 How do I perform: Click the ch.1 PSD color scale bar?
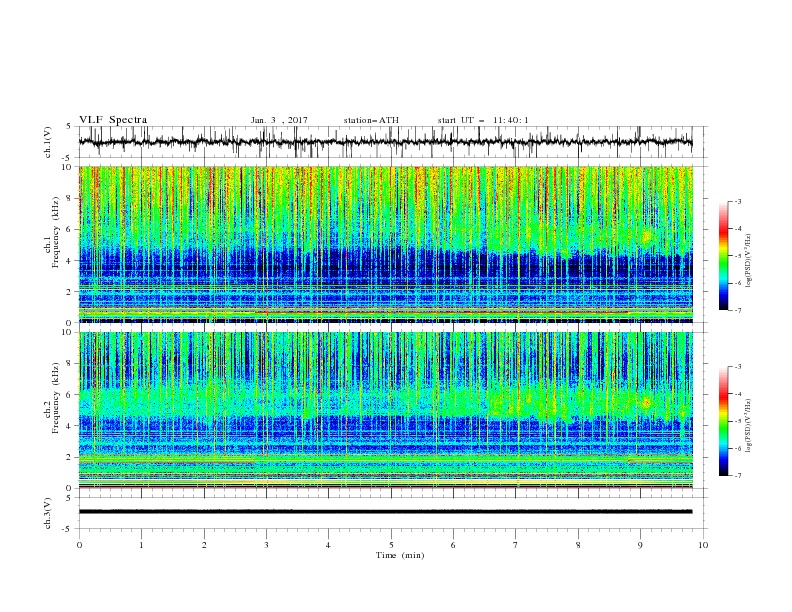[724, 256]
